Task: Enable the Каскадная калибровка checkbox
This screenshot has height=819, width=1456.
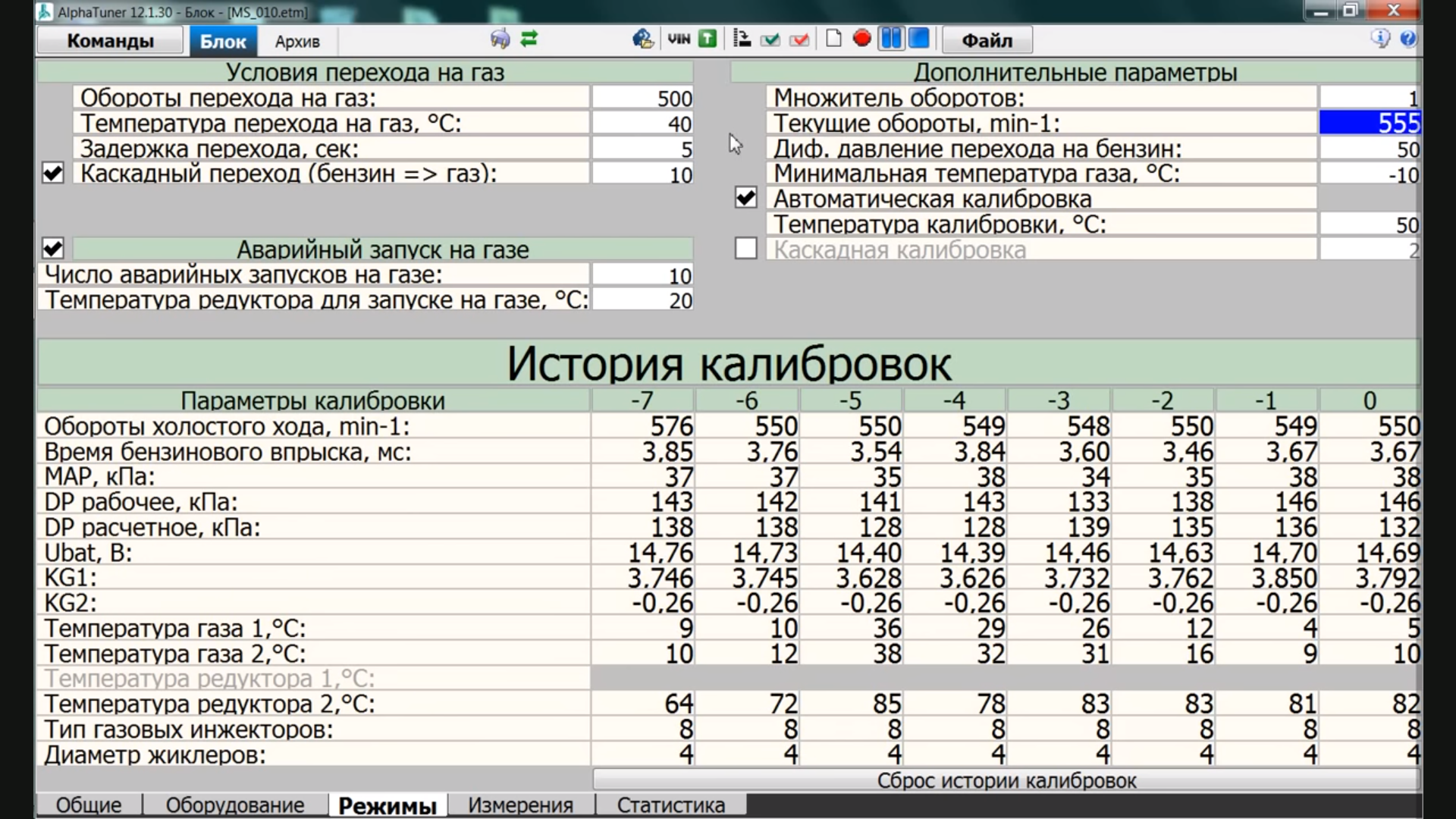Action: tap(745, 249)
